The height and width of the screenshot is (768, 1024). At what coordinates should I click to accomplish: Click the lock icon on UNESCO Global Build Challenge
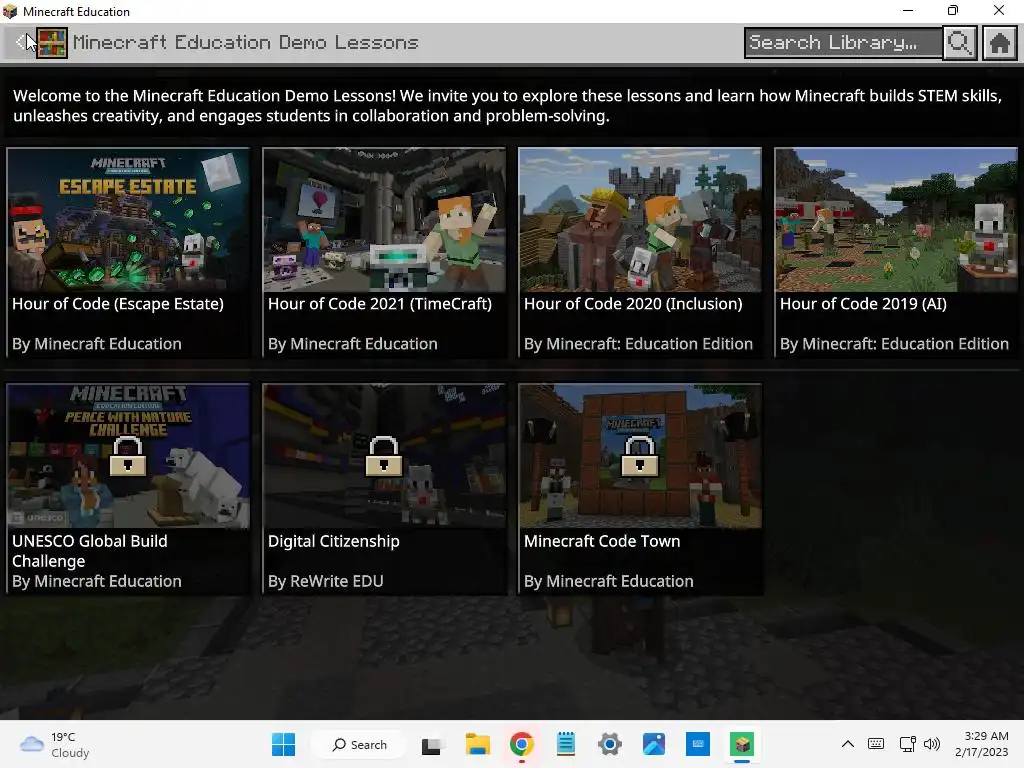tap(127, 456)
